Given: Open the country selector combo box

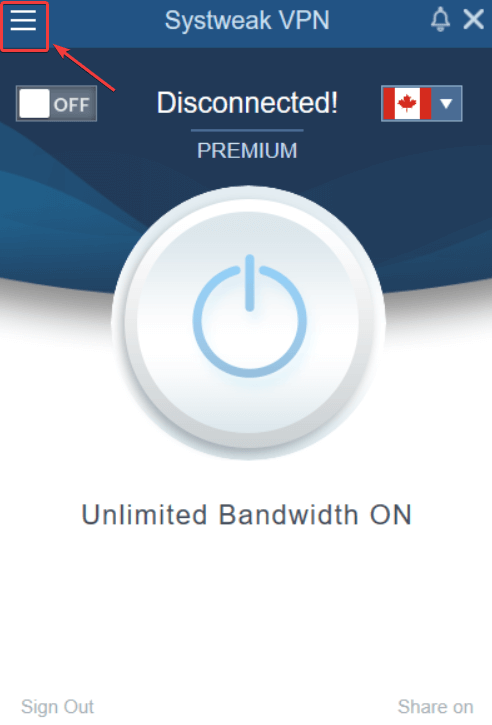Looking at the screenshot, I should (x=422, y=104).
